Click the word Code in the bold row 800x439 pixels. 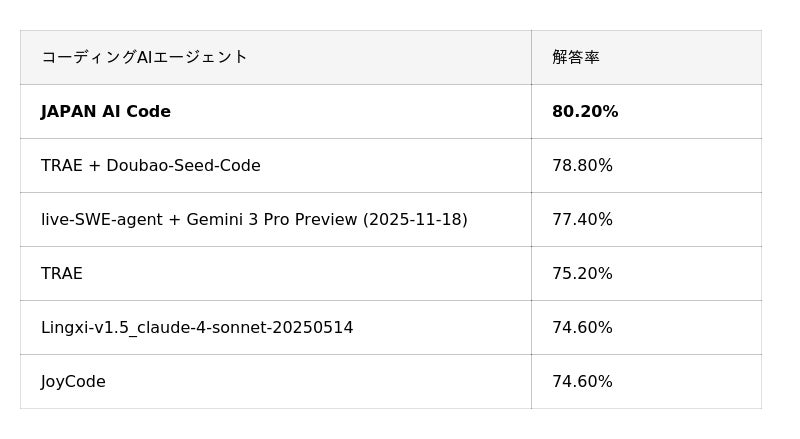[148, 112]
